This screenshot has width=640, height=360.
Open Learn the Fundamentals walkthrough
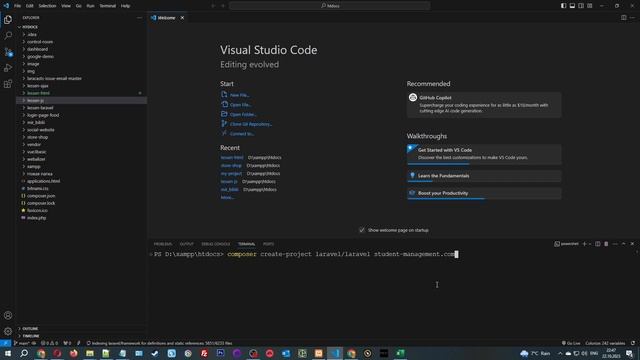click(484, 176)
